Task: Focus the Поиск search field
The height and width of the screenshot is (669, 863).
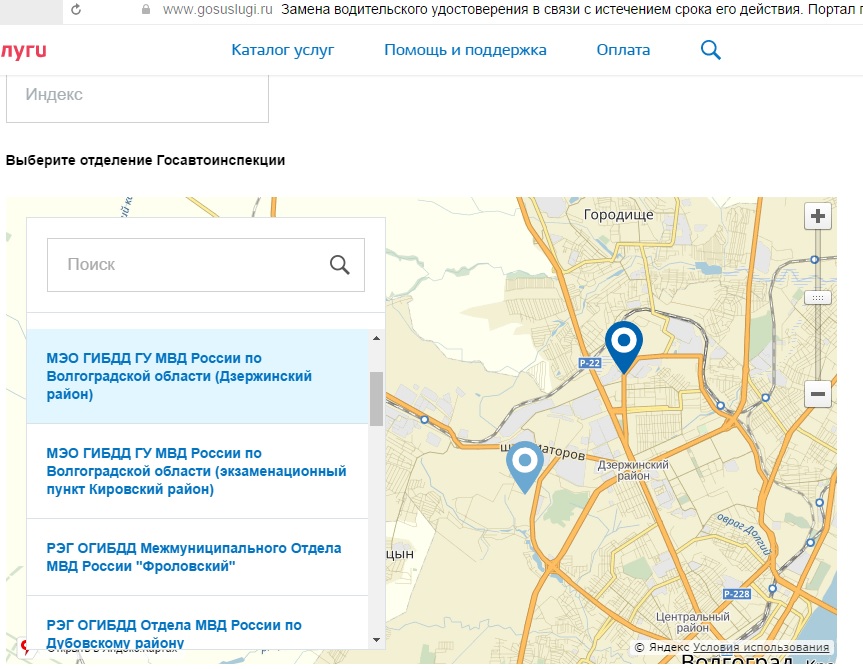Action: point(206,265)
